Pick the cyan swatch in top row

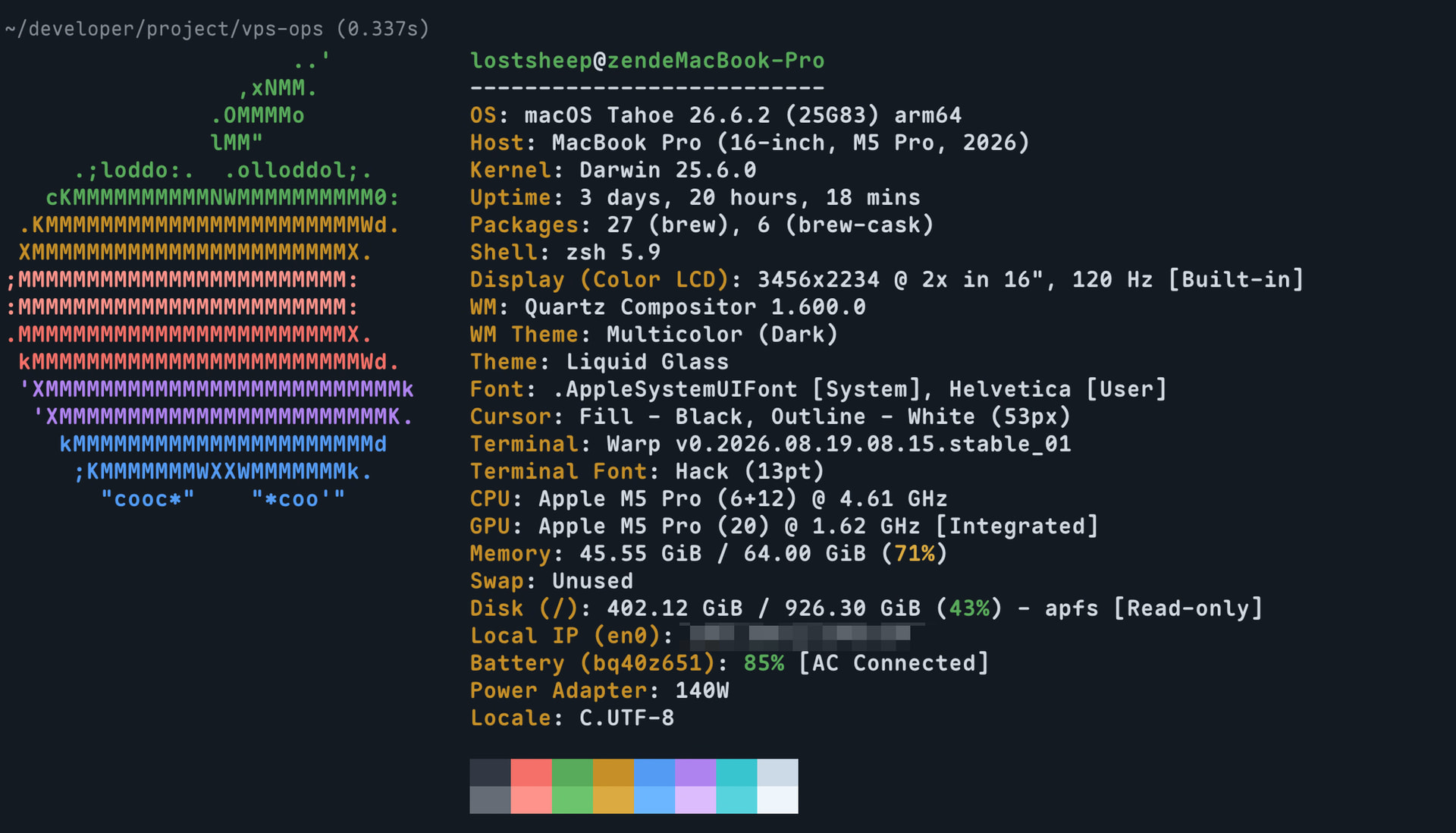coord(736,772)
